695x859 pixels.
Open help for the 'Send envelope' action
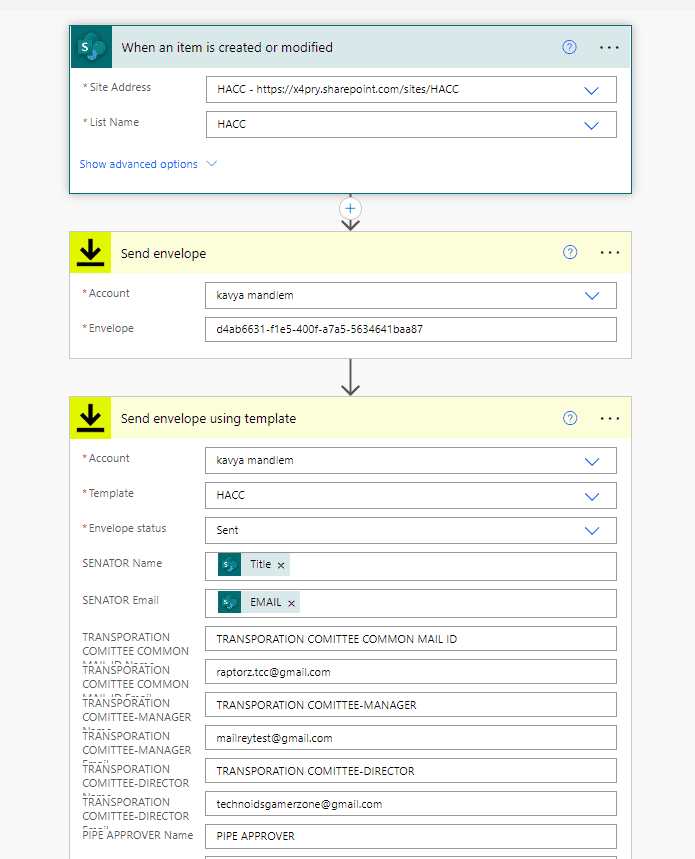click(570, 252)
